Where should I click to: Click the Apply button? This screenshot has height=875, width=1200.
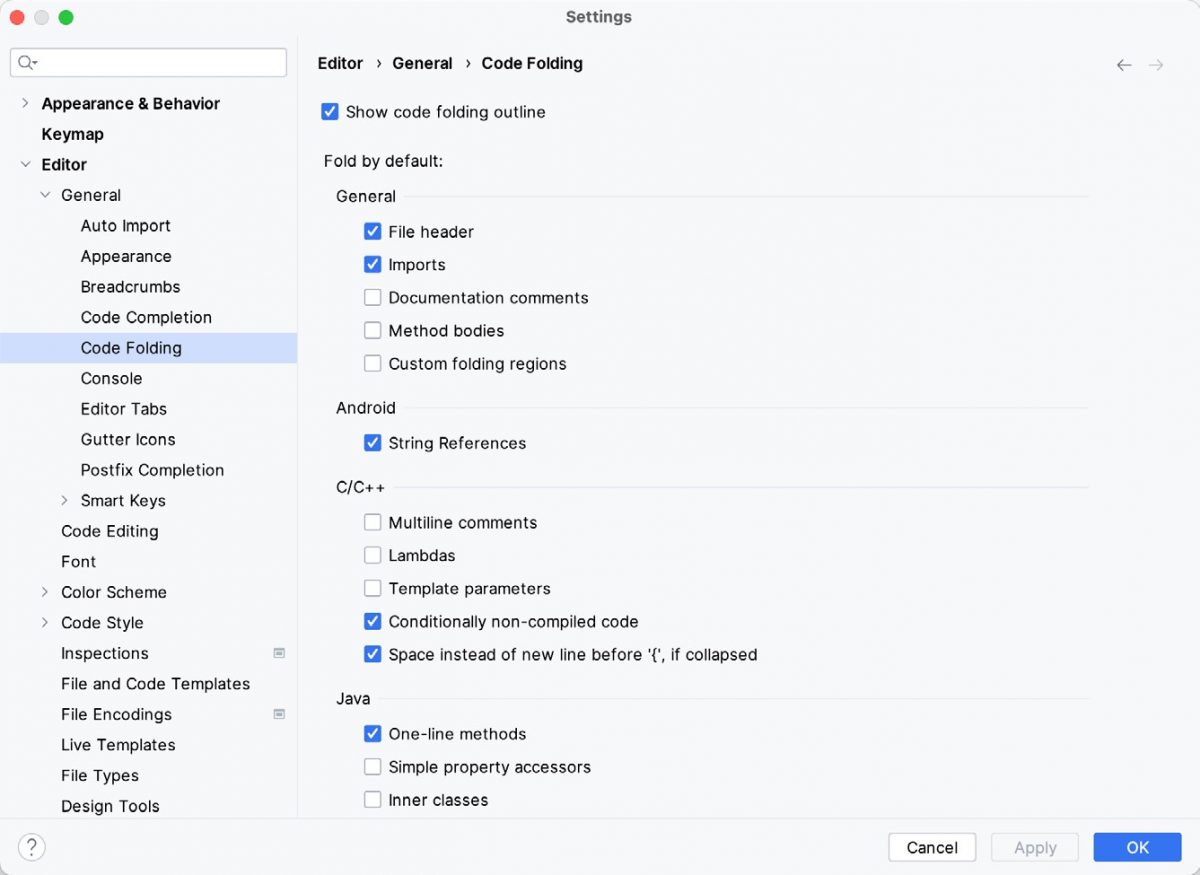(x=1035, y=847)
